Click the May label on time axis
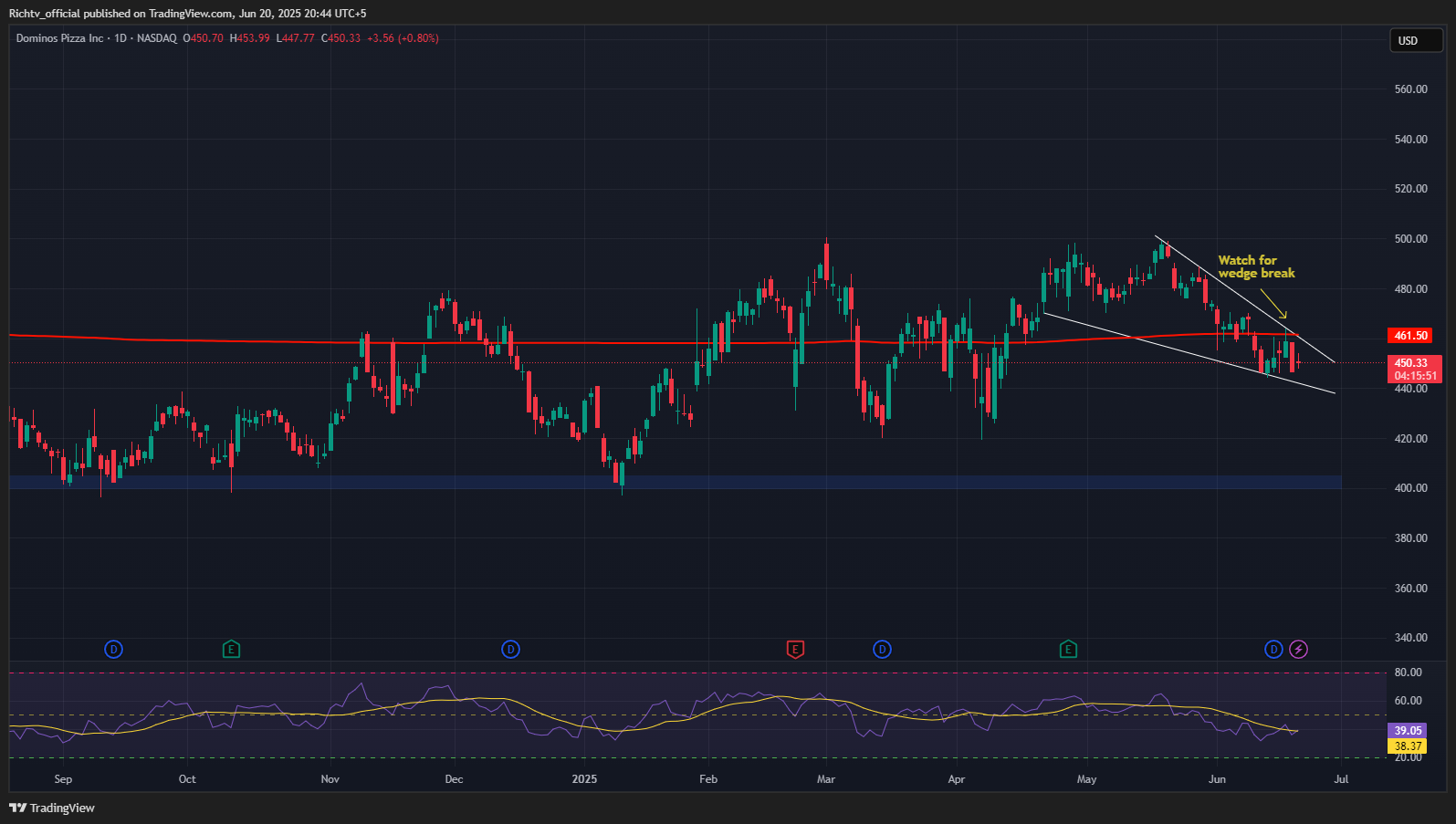Screen dimensions: 1456x824 (1086, 779)
